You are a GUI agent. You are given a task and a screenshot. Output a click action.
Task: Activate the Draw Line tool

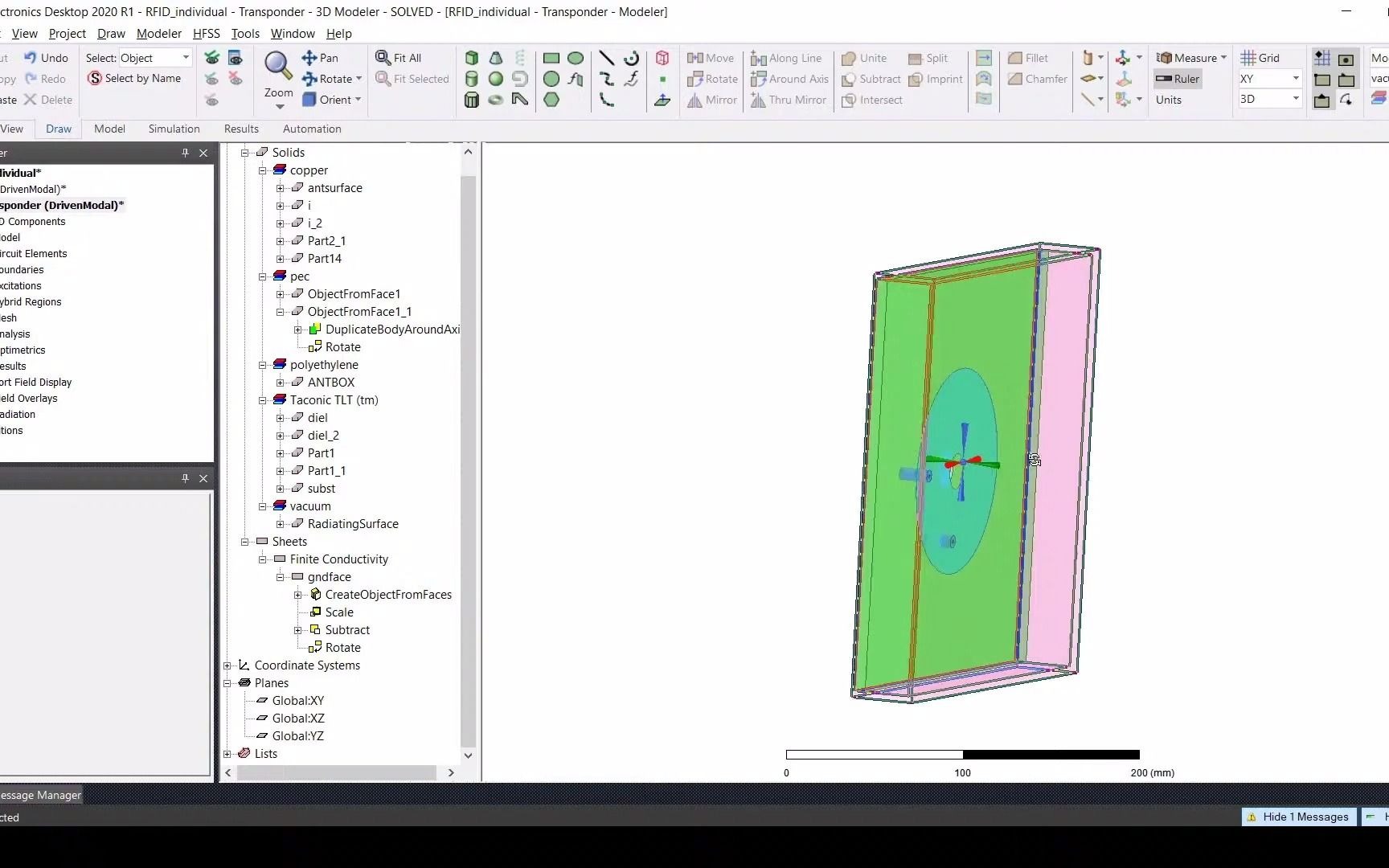[x=607, y=58]
